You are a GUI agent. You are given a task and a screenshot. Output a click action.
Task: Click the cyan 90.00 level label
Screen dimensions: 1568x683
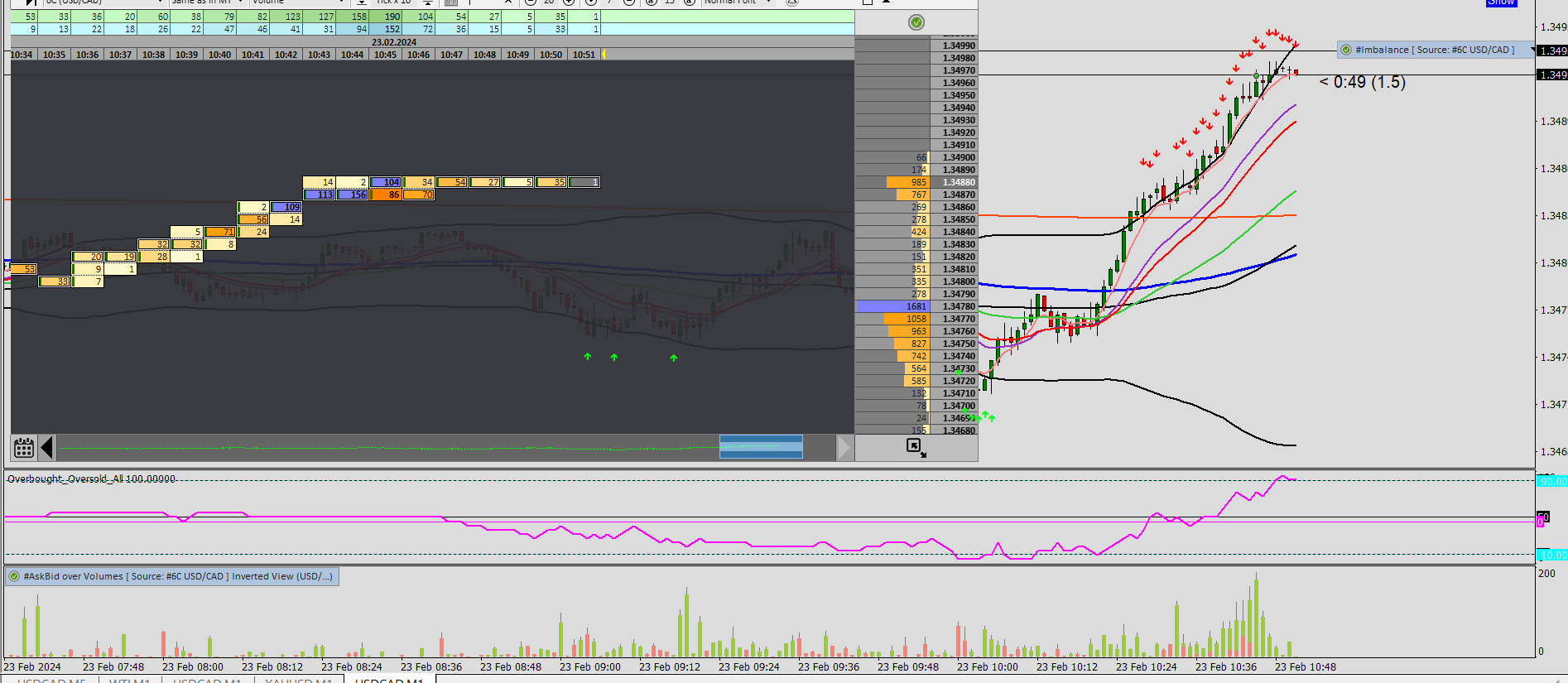click(1552, 481)
